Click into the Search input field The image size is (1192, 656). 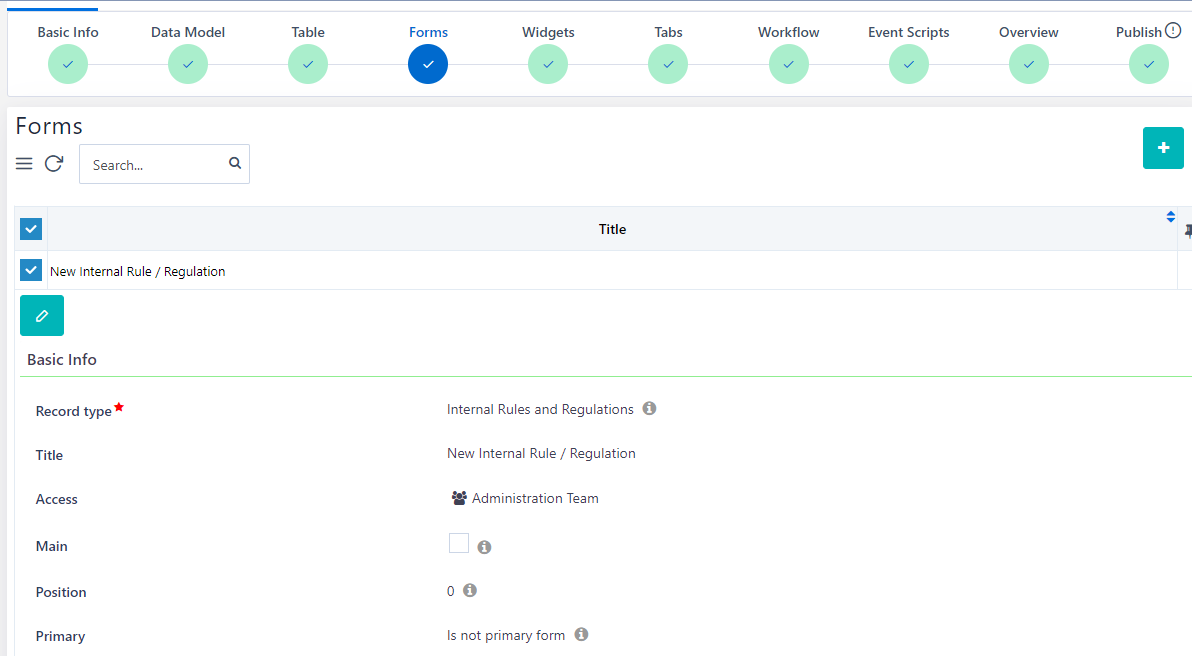(155, 165)
